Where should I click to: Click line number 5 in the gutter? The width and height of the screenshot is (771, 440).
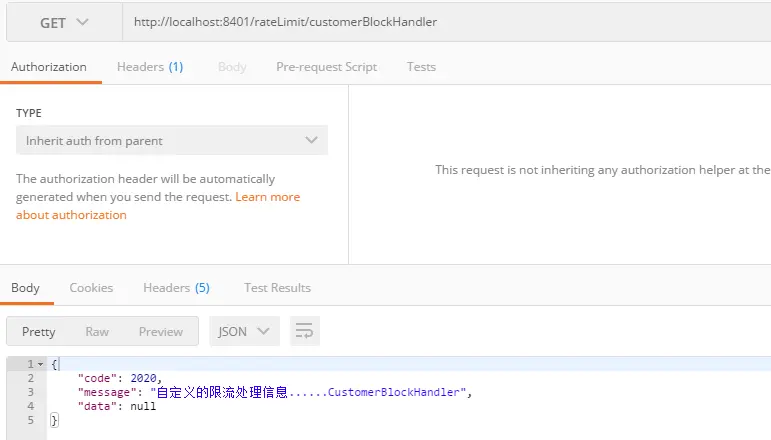[x=30, y=420]
